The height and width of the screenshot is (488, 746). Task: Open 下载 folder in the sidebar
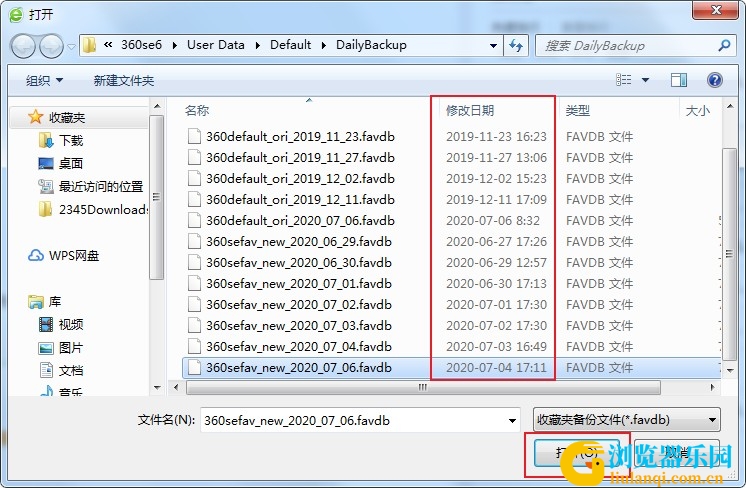pyautogui.click(x=70, y=141)
